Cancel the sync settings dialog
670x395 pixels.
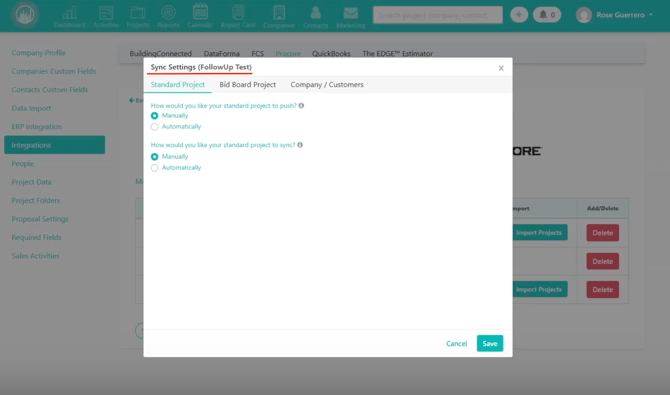tap(456, 344)
